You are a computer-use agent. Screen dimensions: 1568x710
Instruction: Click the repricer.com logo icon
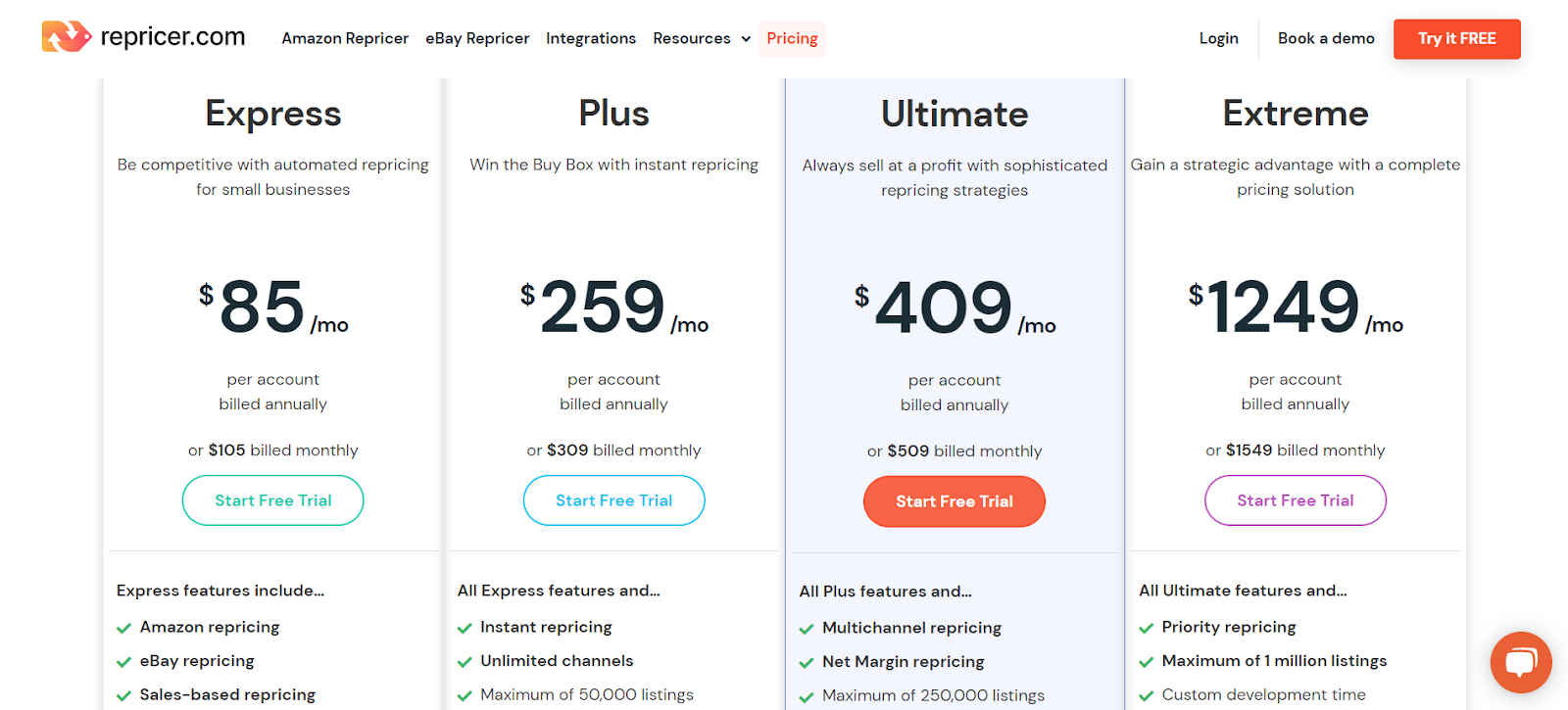pos(66,37)
